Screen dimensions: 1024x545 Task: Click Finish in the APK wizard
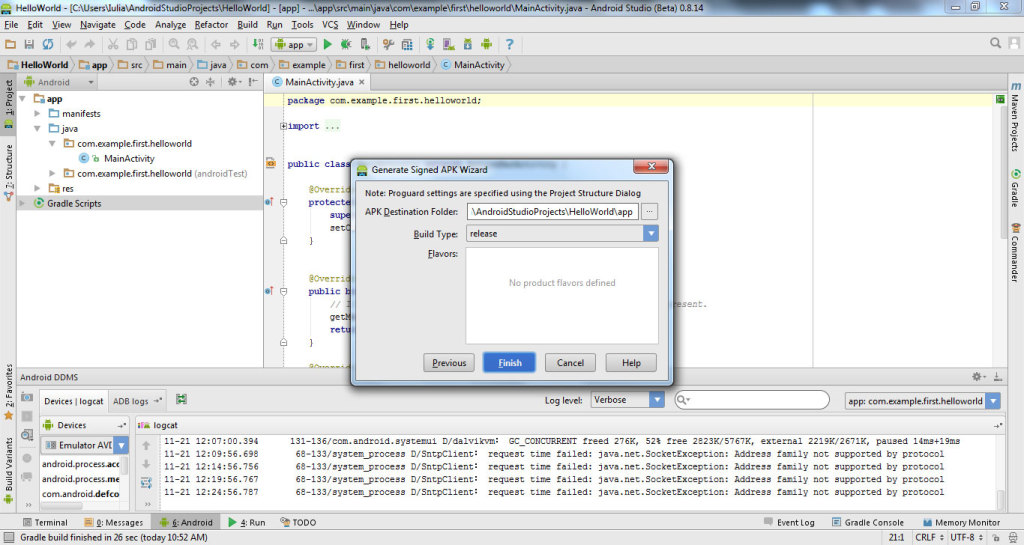click(x=509, y=363)
